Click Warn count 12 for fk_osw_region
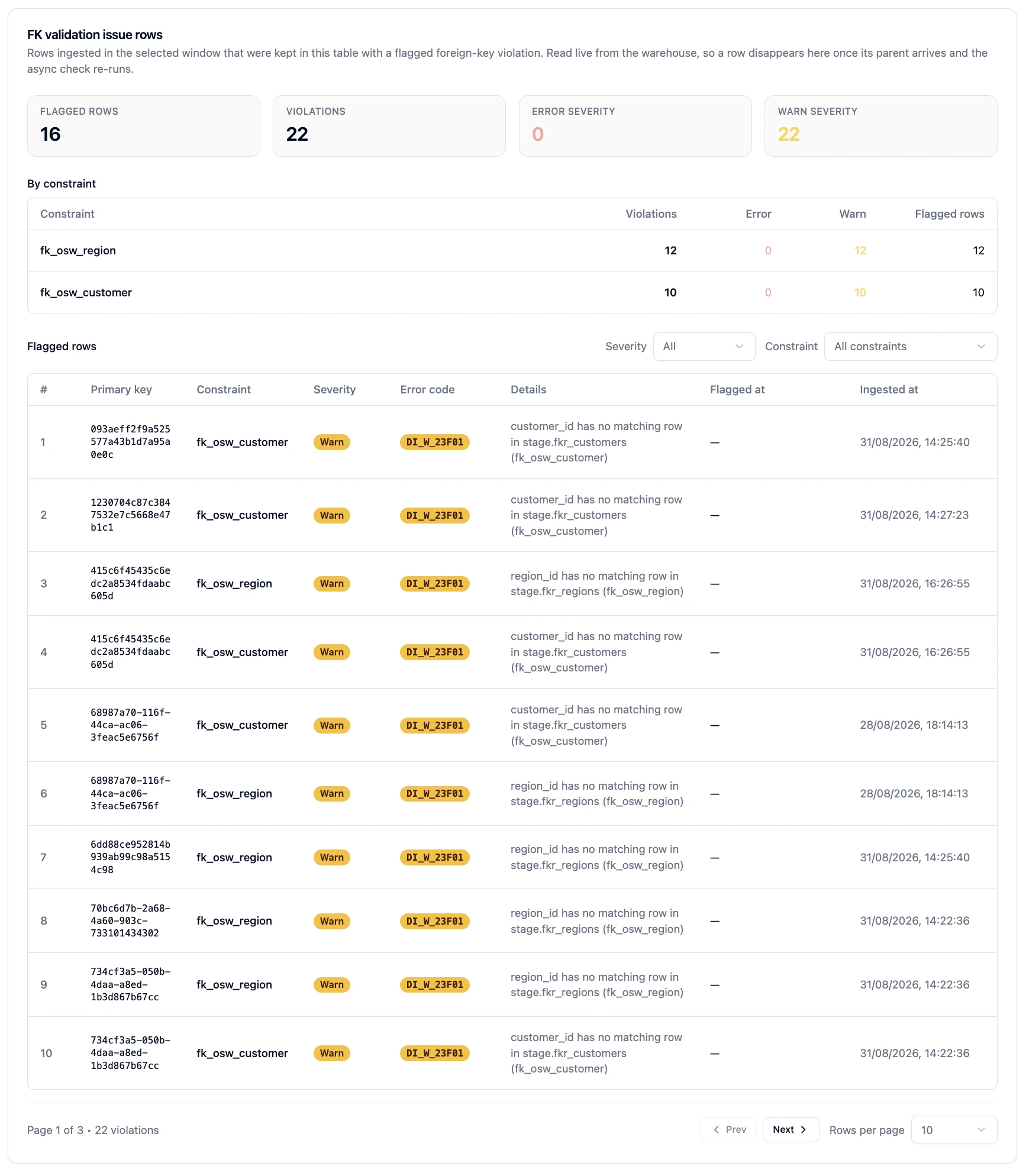Screen dimensions: 1026x1176 (x=860, y=251)
